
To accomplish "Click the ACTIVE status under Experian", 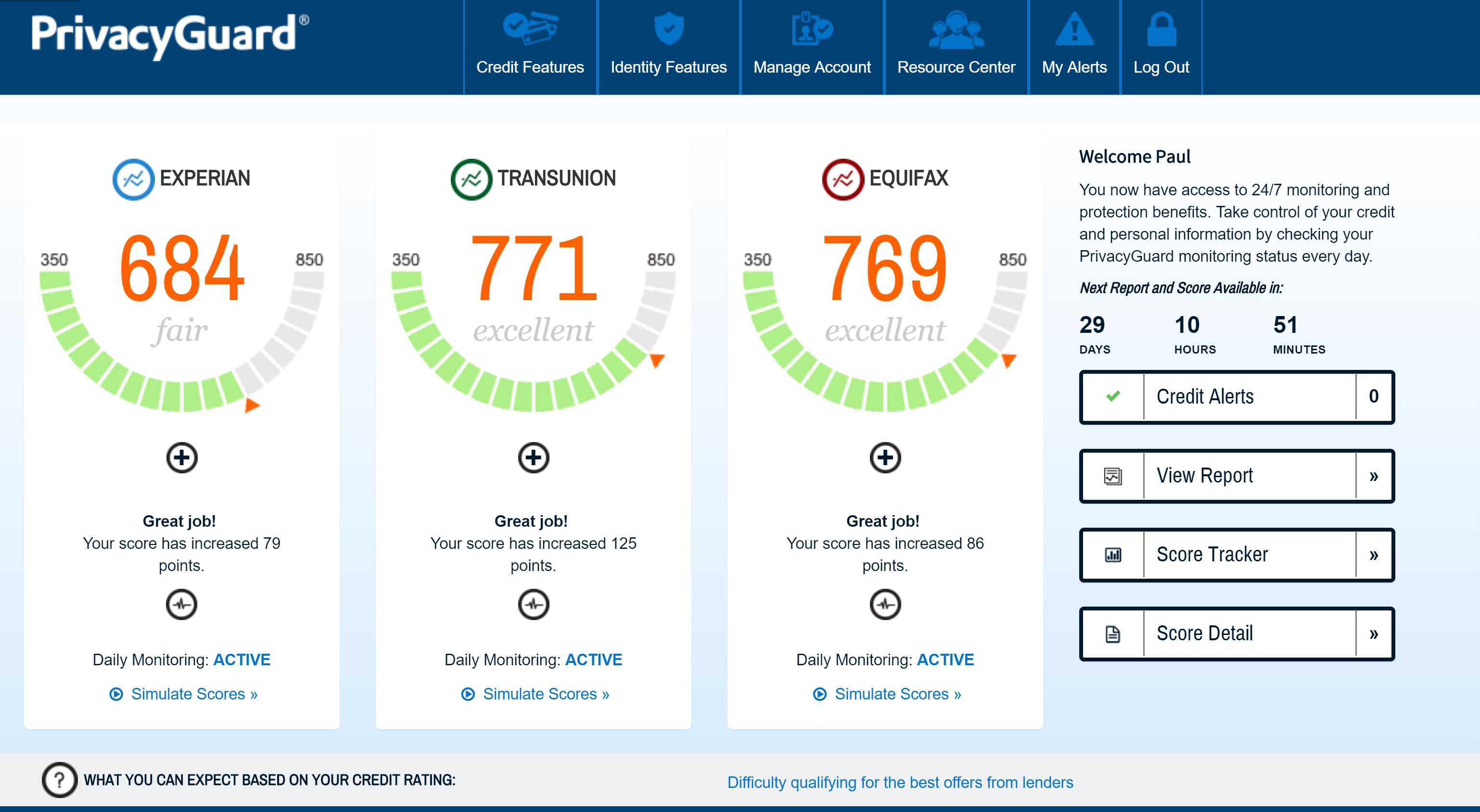I will (x=242, y=660).
